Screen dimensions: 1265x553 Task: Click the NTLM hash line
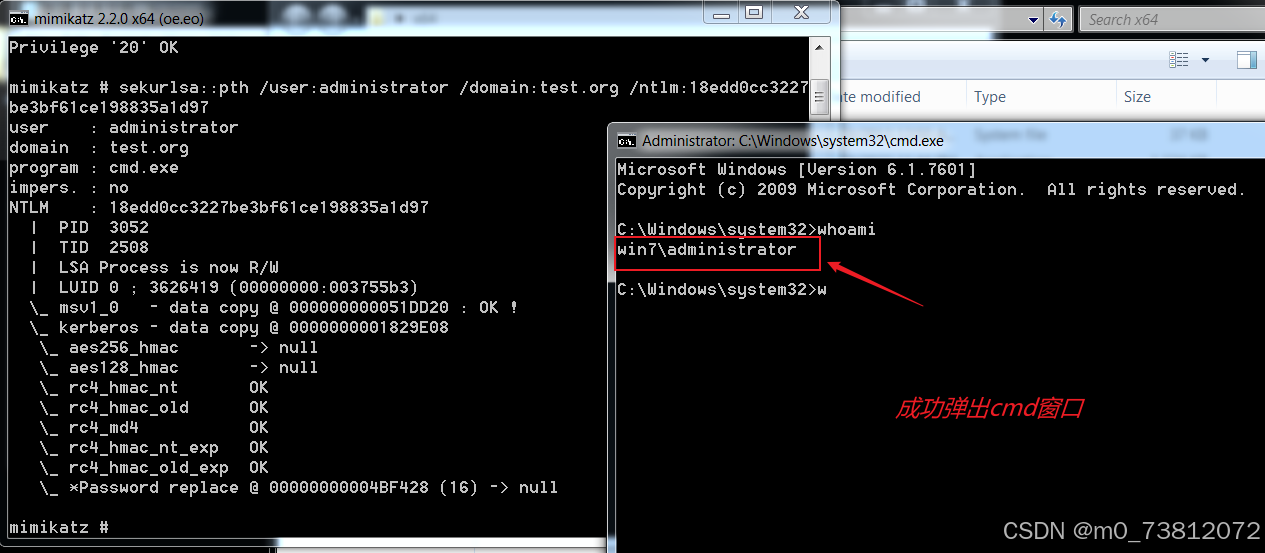pos(219,208)
